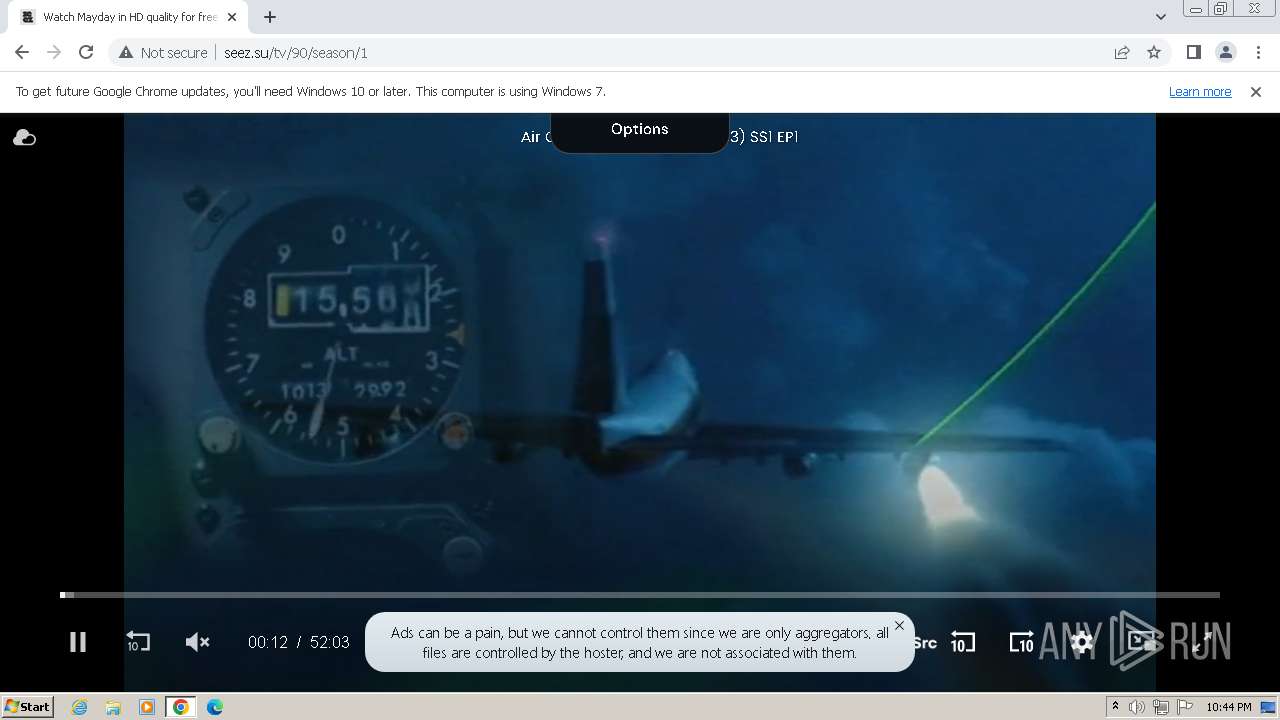Open Chrome three-dot menu
The image size is (1280, 720).
[1258, 52]
